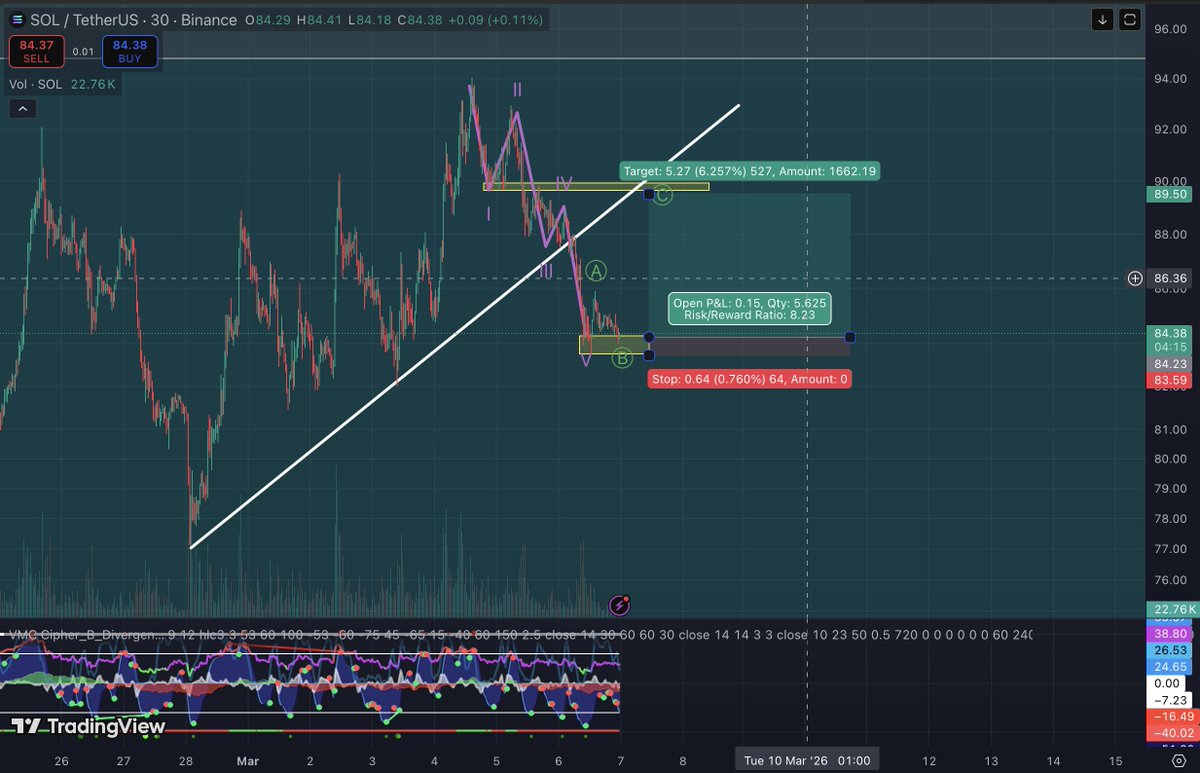Click the Tue 10 Mar '26 01:00 time label
This screenshot has width=1200, height=773.
tap(806, 760)
